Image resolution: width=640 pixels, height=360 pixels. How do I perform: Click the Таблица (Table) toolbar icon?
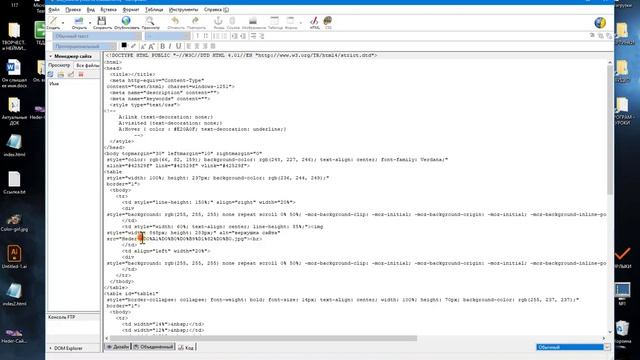click(x=275, y=21)
